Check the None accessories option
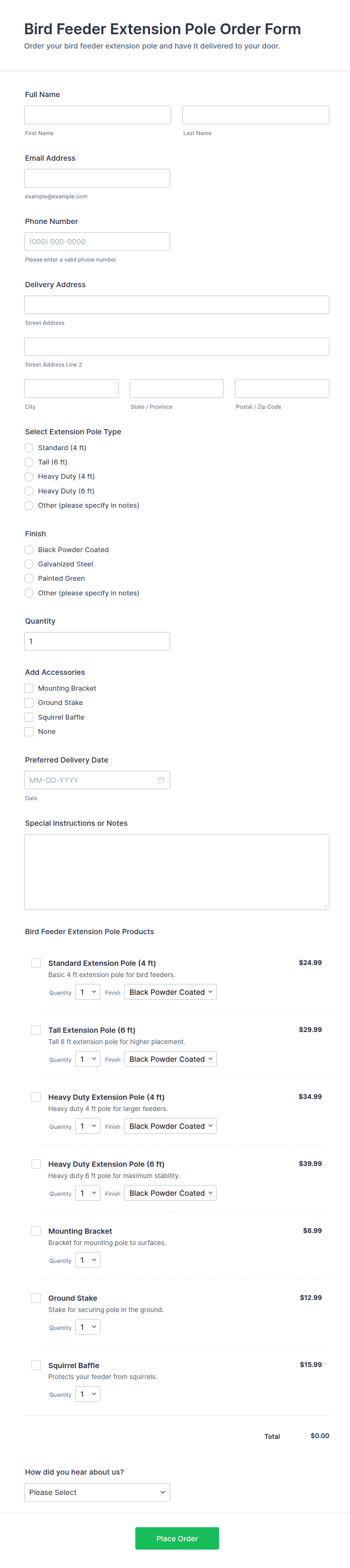Viewport: 350px width, 1568px height. click(x=29, y=732)
